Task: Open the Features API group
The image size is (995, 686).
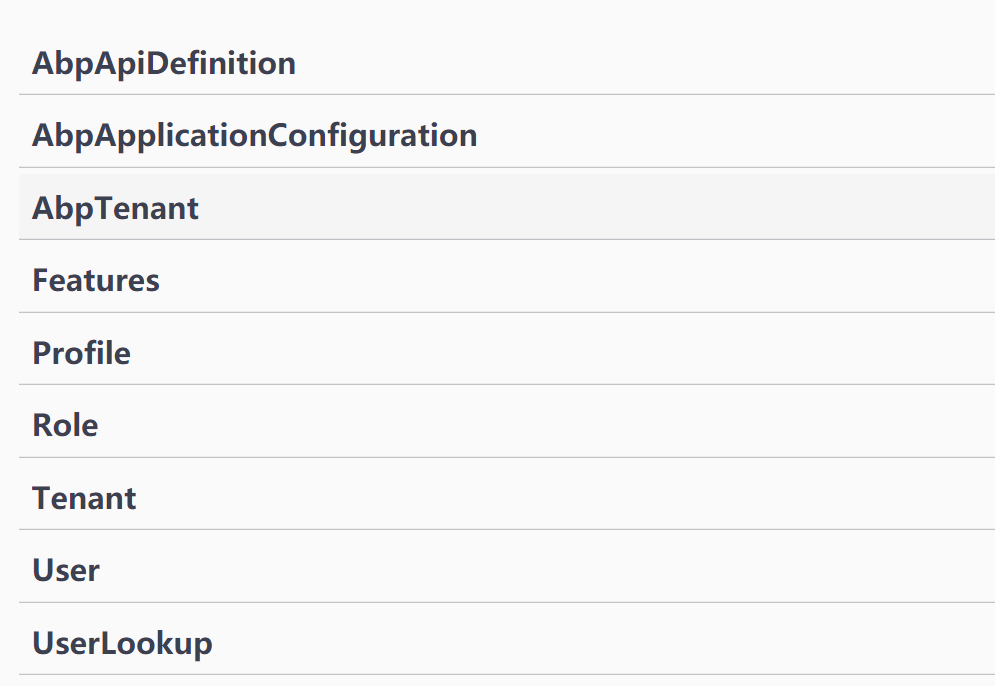Action: pyautogui.click(x=507, y=280)
